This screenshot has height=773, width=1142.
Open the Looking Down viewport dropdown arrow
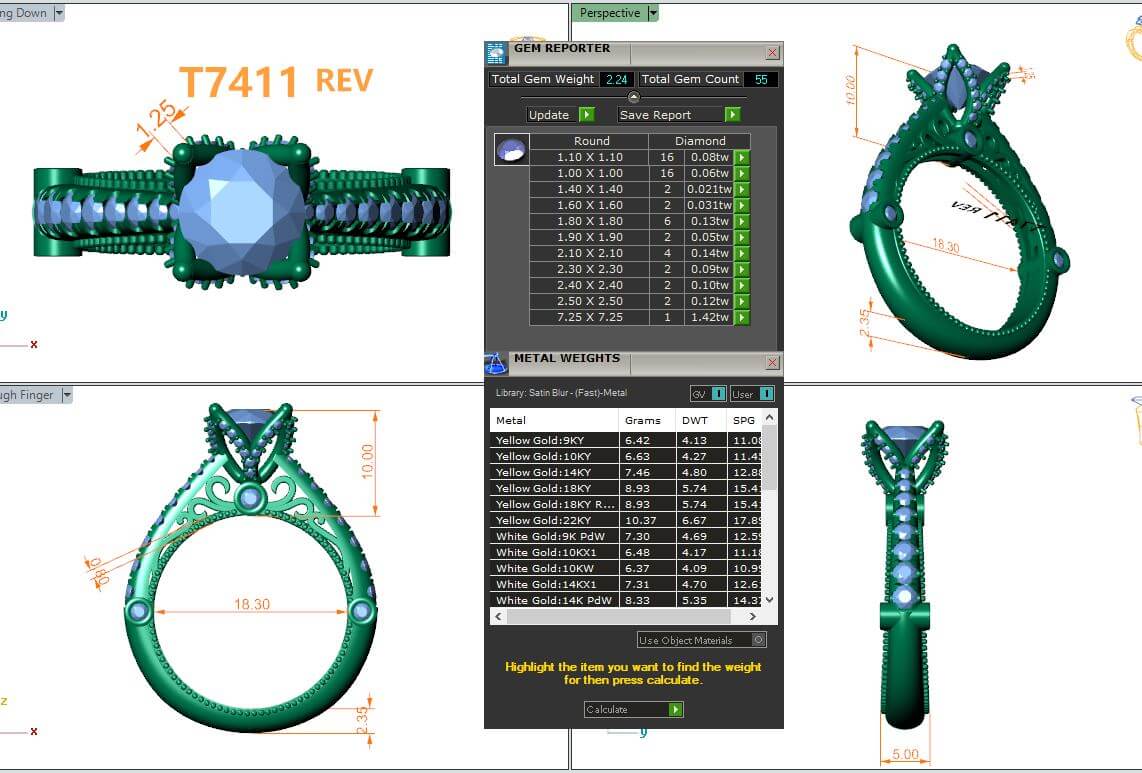(59, 13)
